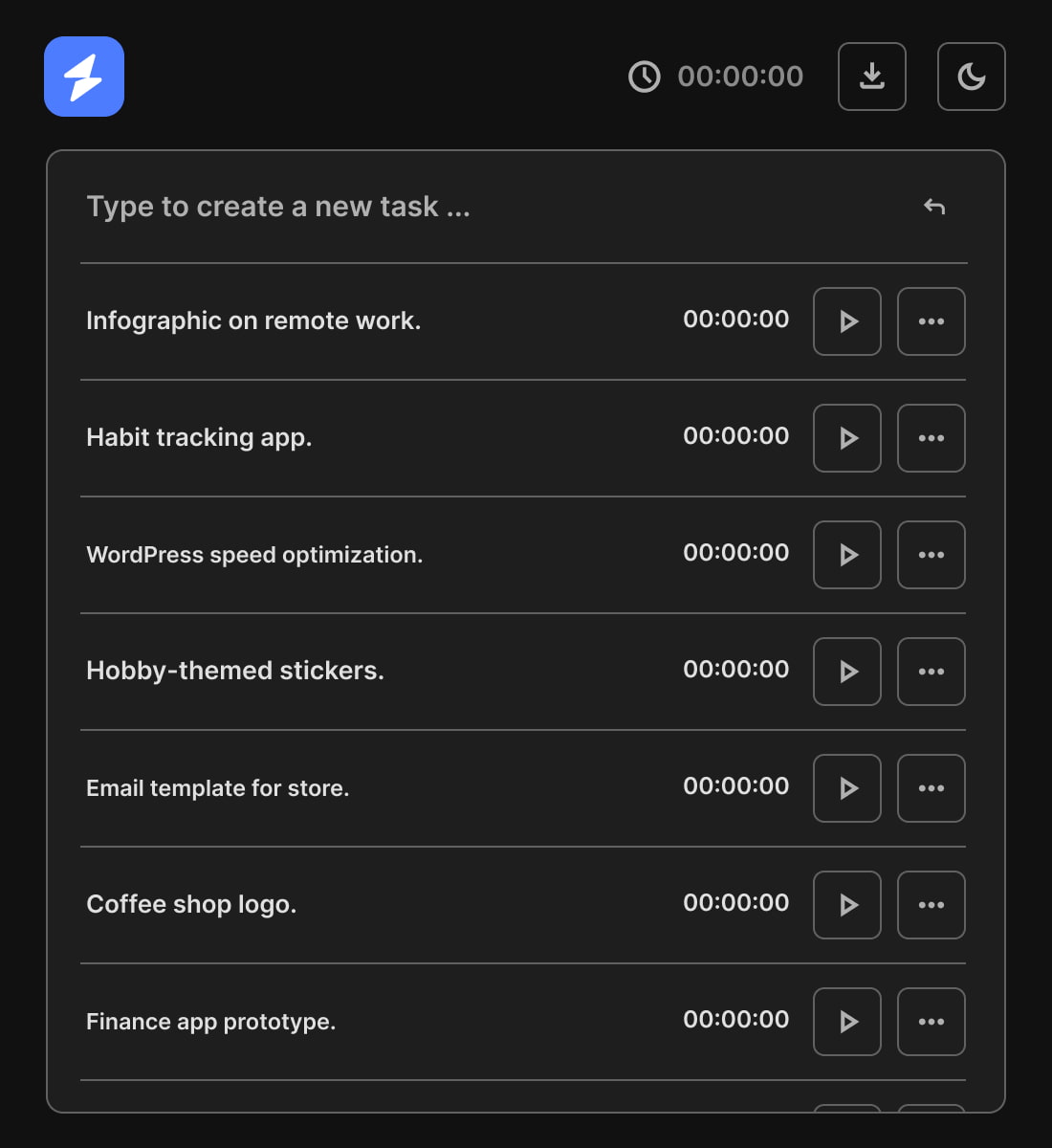Screen dimensions: 1052x1148
Task: Open ellipsis menu for Email template task
Action: click(x=931, y=788)
